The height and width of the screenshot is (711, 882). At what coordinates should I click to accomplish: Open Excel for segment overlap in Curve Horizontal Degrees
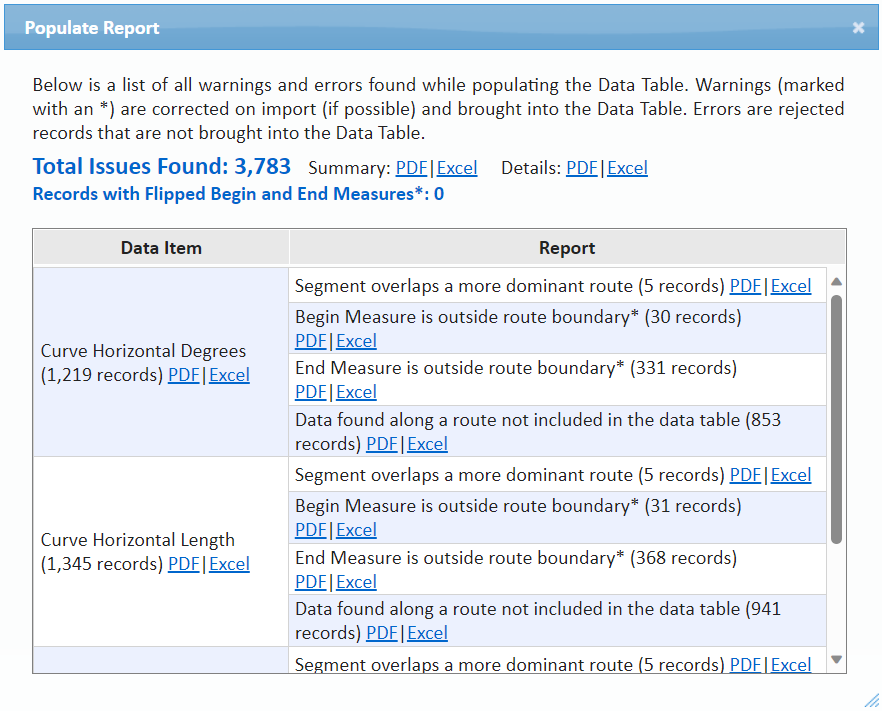point(791,286)
